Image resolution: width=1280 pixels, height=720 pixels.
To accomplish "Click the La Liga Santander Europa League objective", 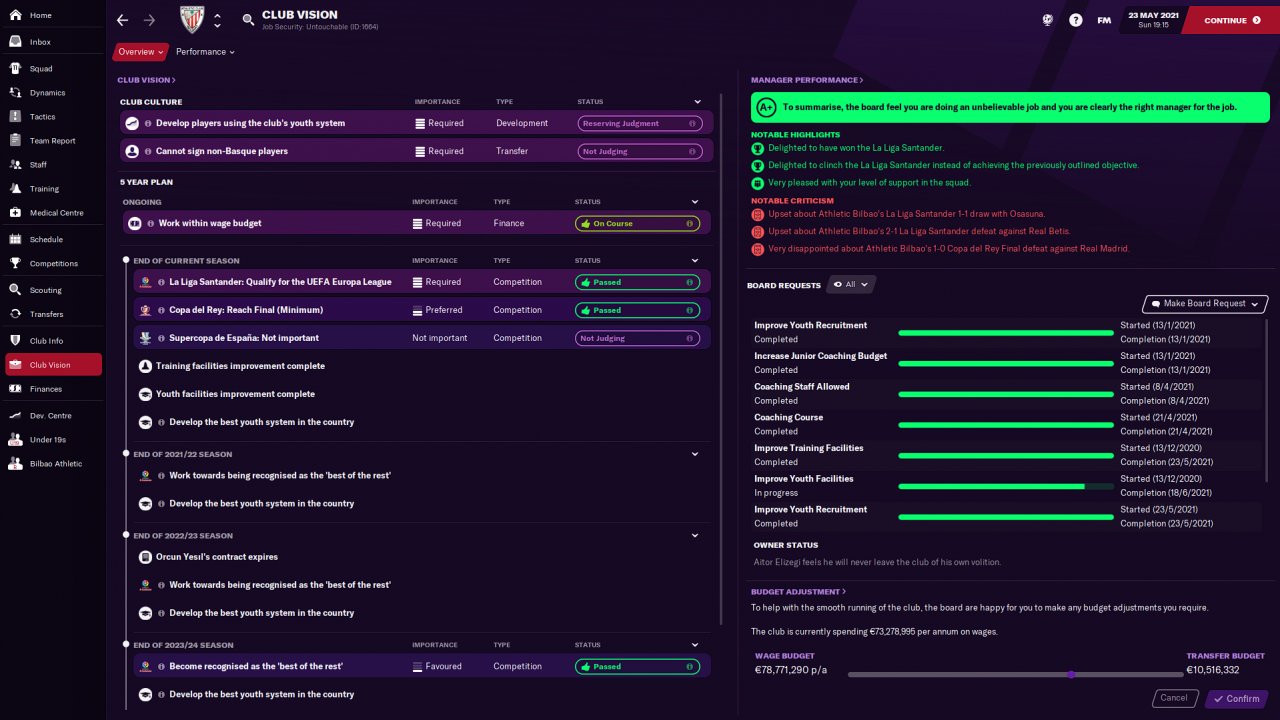I will 421,282.
